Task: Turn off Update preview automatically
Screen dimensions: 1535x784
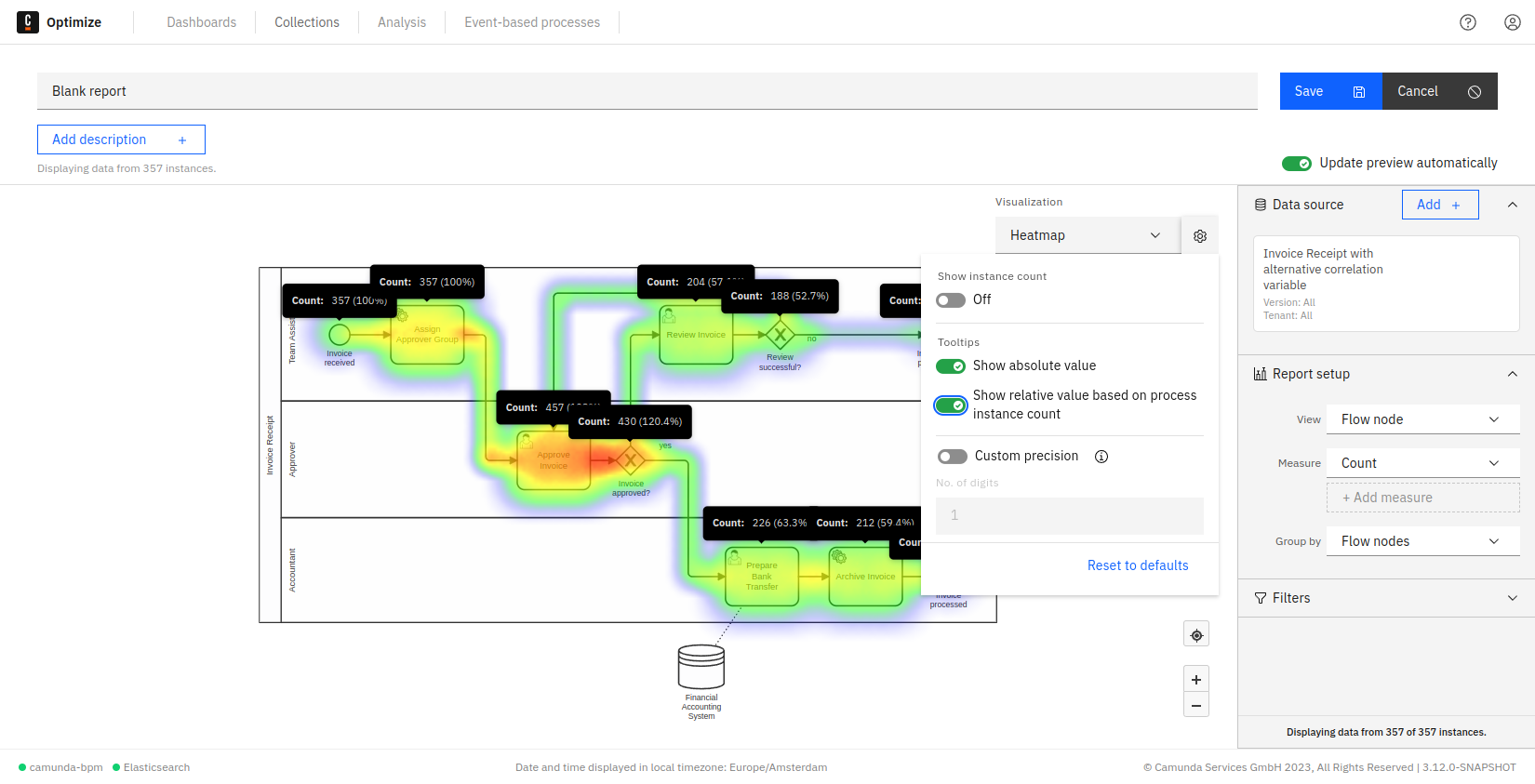Action: pos(1297,164)
